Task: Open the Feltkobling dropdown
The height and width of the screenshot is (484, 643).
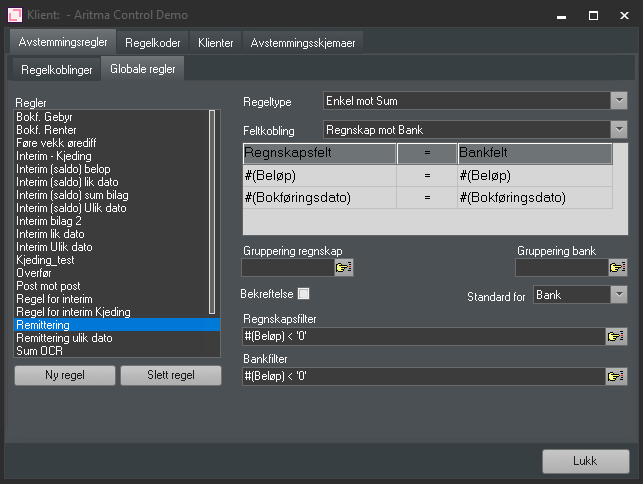Action: pyautogui.click(x=618, y=130)
